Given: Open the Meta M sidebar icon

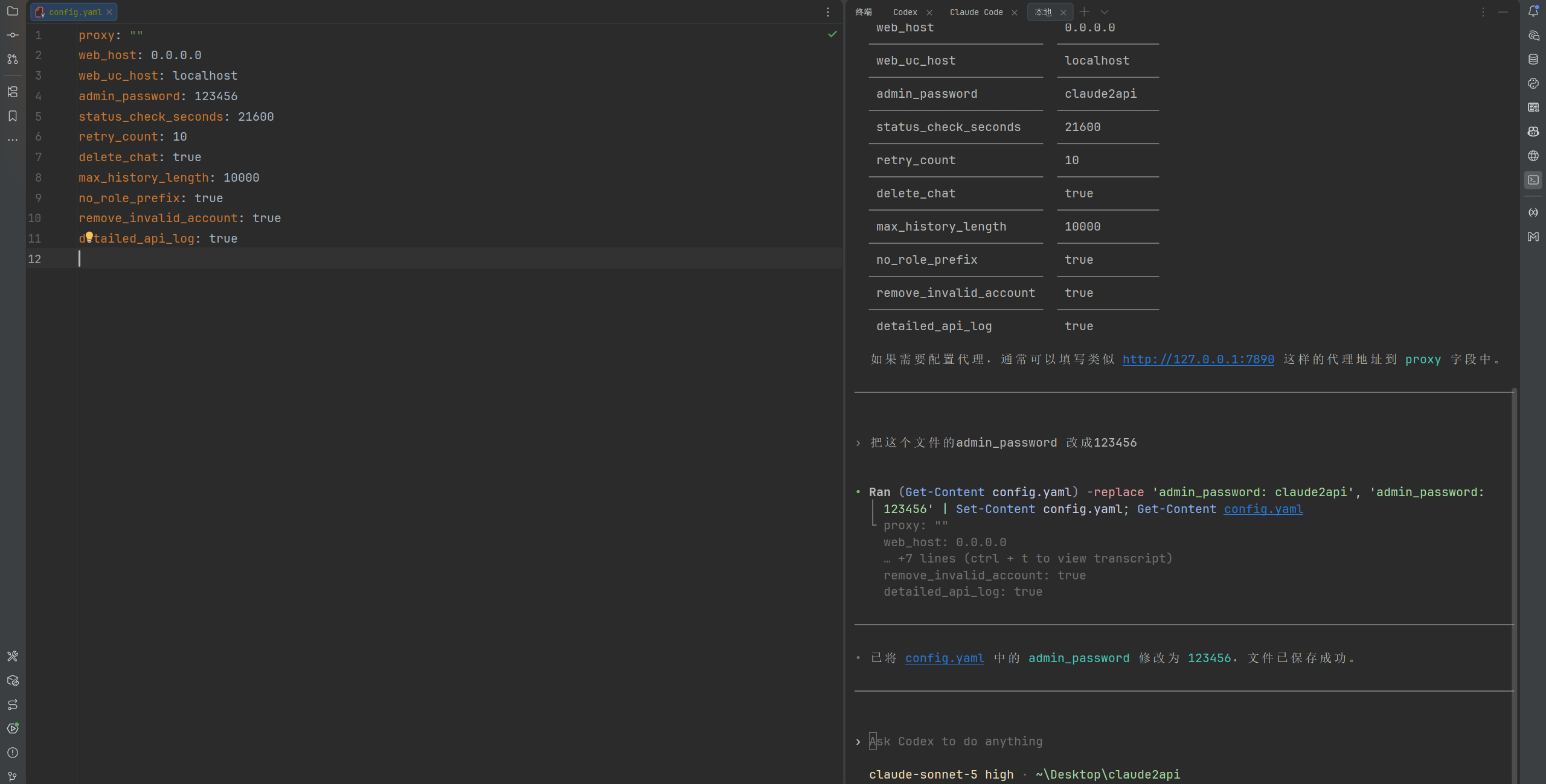Looking at the screenshot, I should pos(1533,237).
